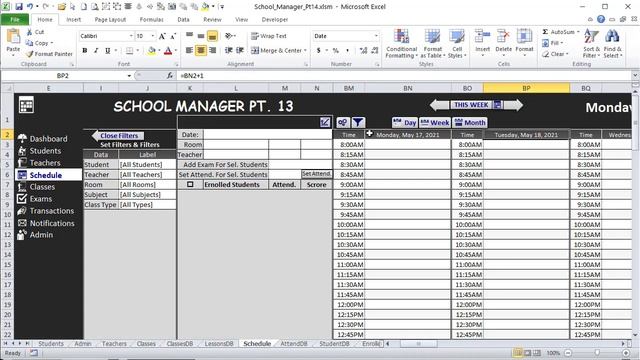Screen dimensions: 640x360
Task: Switch to the Insert ribbon tab
Action: point(73,20)
